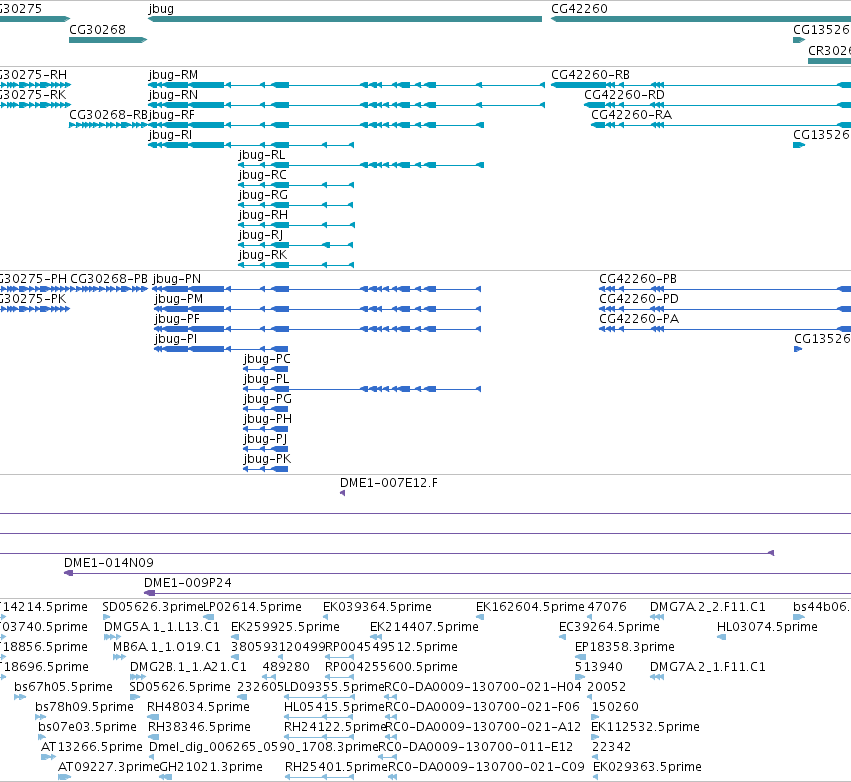Screen dimensions: 851x782
Task: Click protein feature jbug-PK
Action: [x=267, y=460]
